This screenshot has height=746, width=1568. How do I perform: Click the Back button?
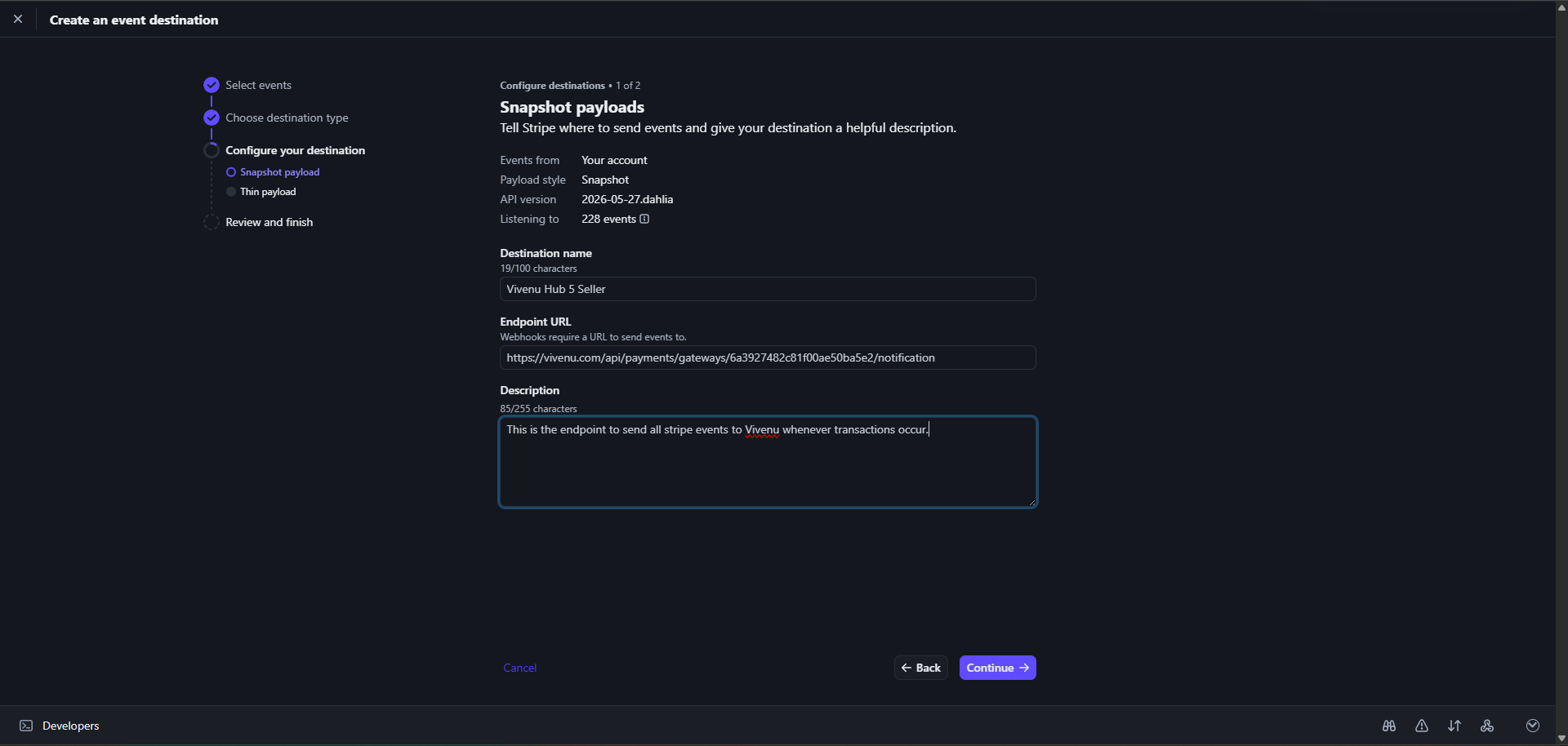[x=921, y=668]
